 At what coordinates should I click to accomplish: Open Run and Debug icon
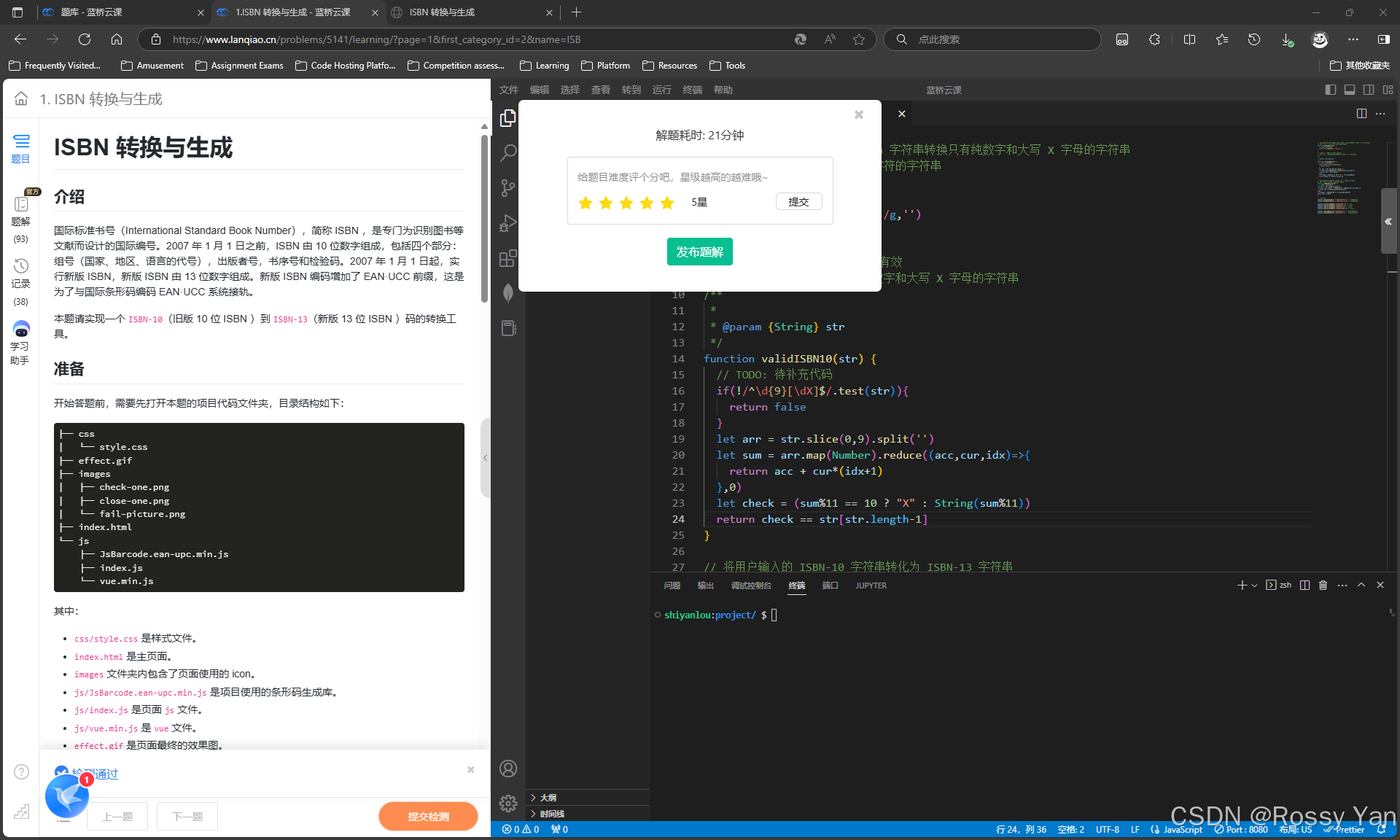click(508, 223)
